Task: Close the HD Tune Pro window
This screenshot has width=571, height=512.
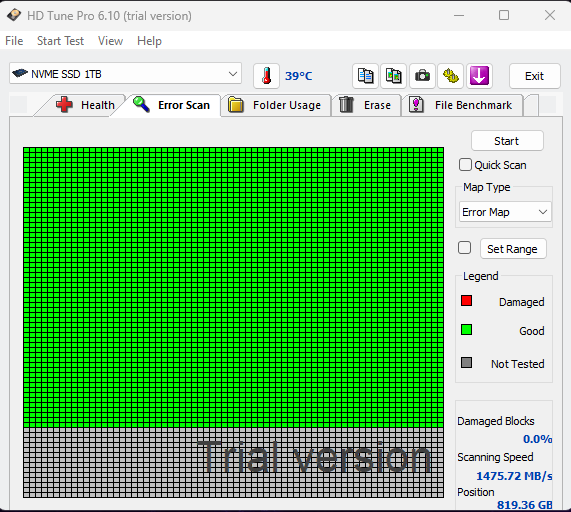Action: (550, 15)
